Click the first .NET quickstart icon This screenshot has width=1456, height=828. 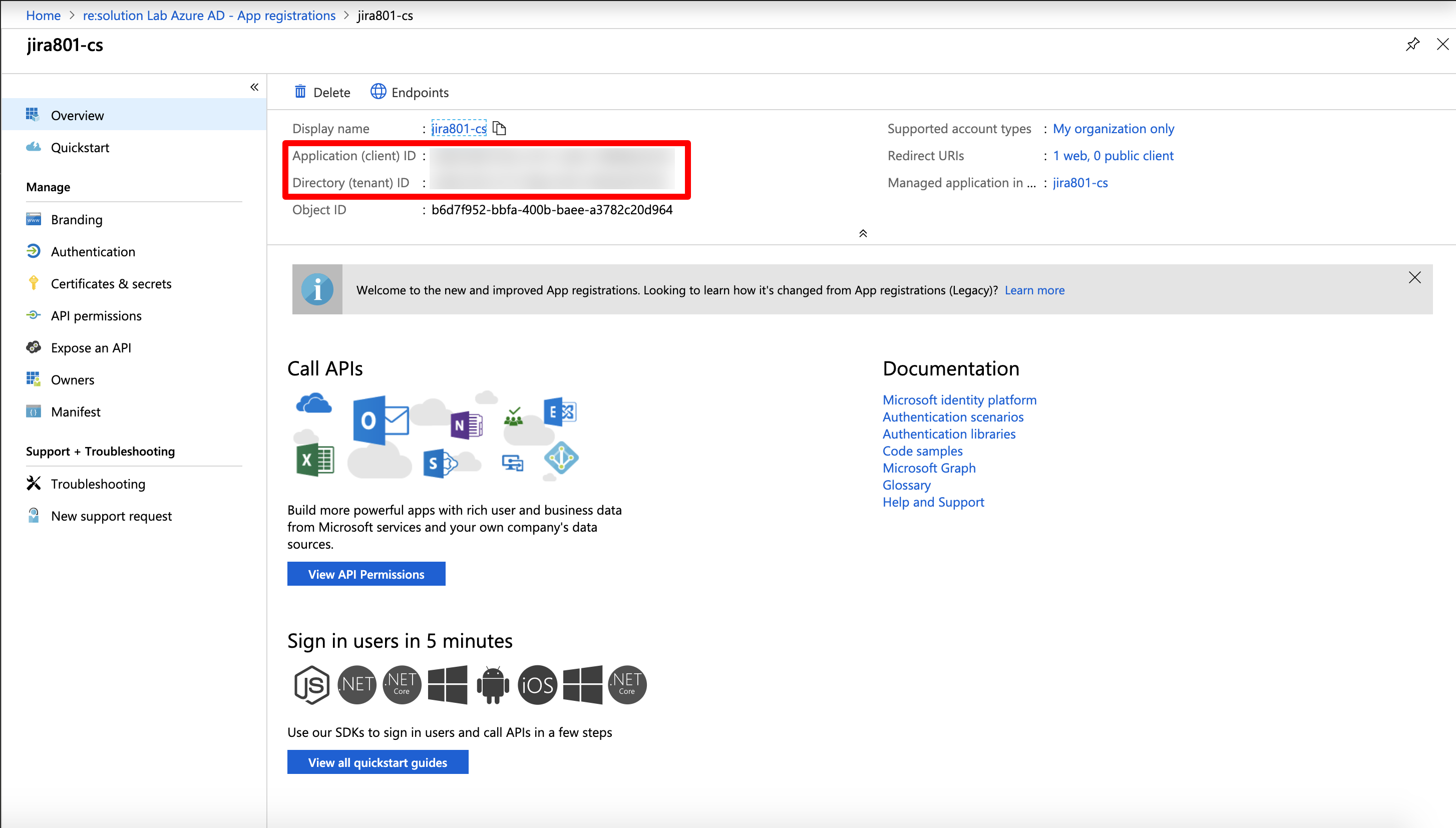357,685
